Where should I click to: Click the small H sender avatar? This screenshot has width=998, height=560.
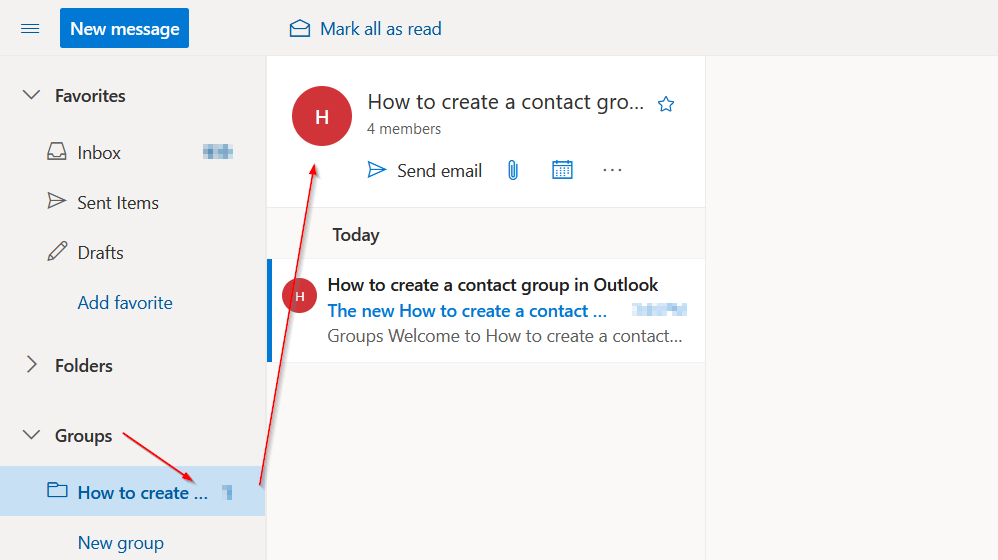(x=299, y=296)
